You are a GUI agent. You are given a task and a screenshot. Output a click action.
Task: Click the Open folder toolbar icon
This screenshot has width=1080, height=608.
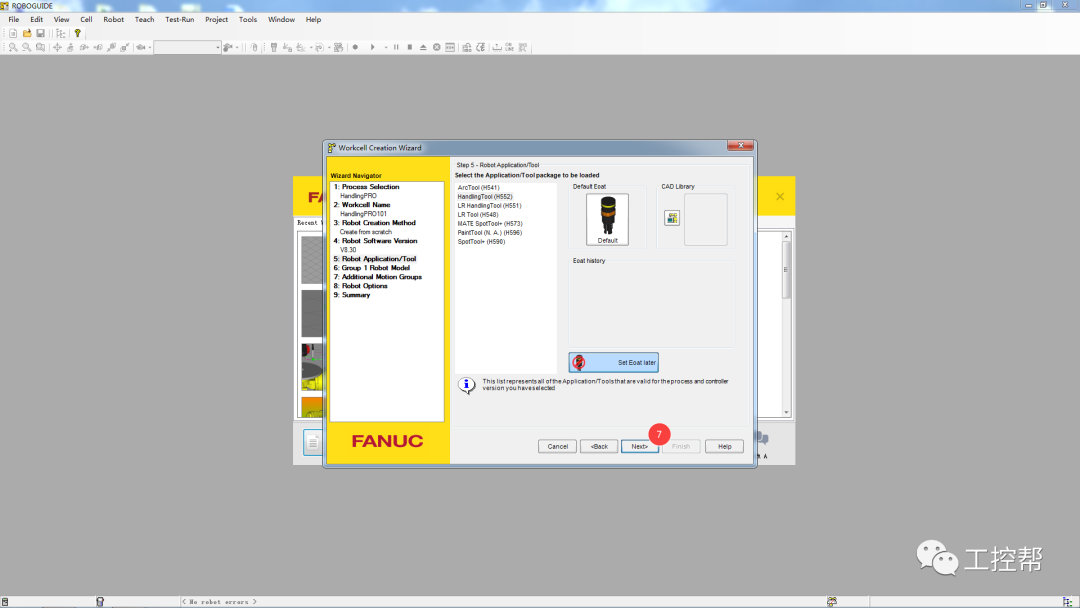tap(27, 33)
